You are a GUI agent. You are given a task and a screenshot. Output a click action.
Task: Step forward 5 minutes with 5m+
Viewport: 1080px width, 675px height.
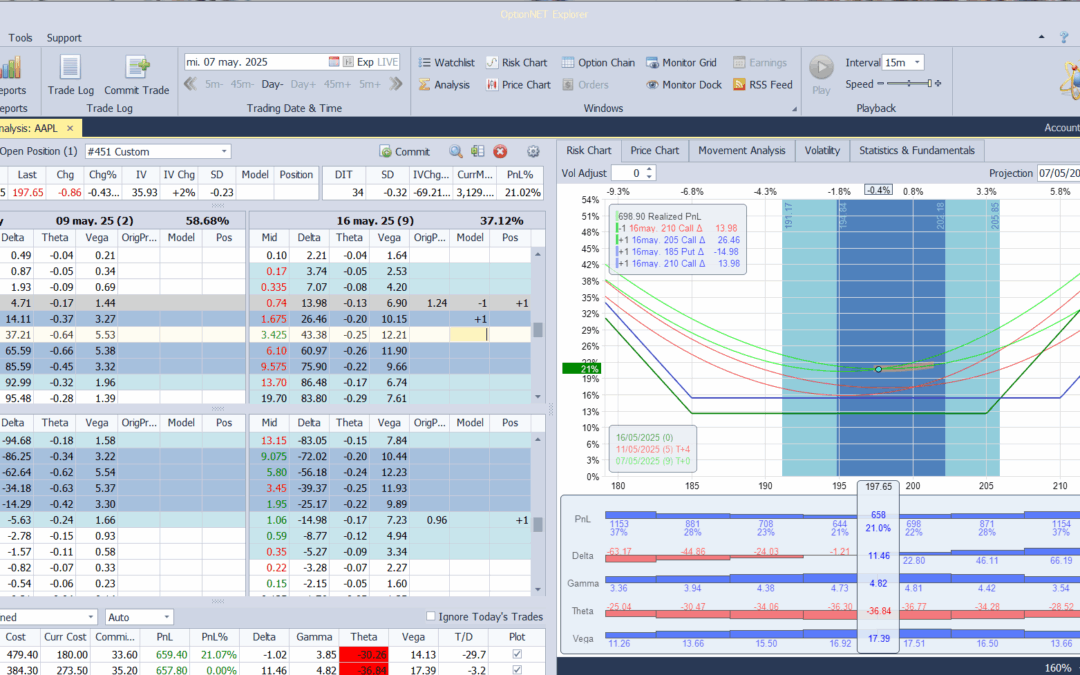(369, 84)
